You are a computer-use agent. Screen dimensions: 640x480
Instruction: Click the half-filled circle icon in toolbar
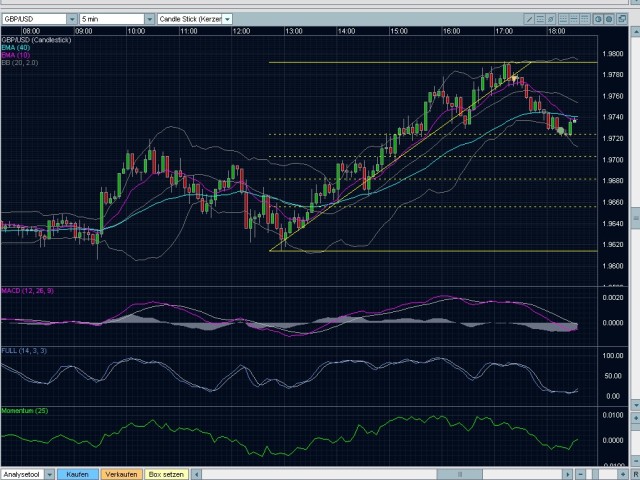click(x=599, y=19)
